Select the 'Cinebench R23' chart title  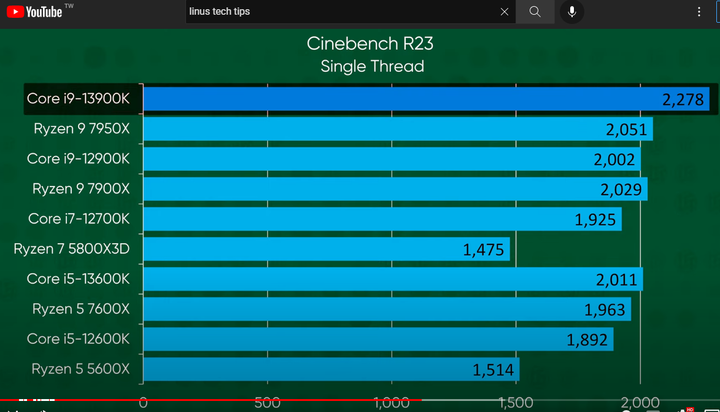coord(370,44)
